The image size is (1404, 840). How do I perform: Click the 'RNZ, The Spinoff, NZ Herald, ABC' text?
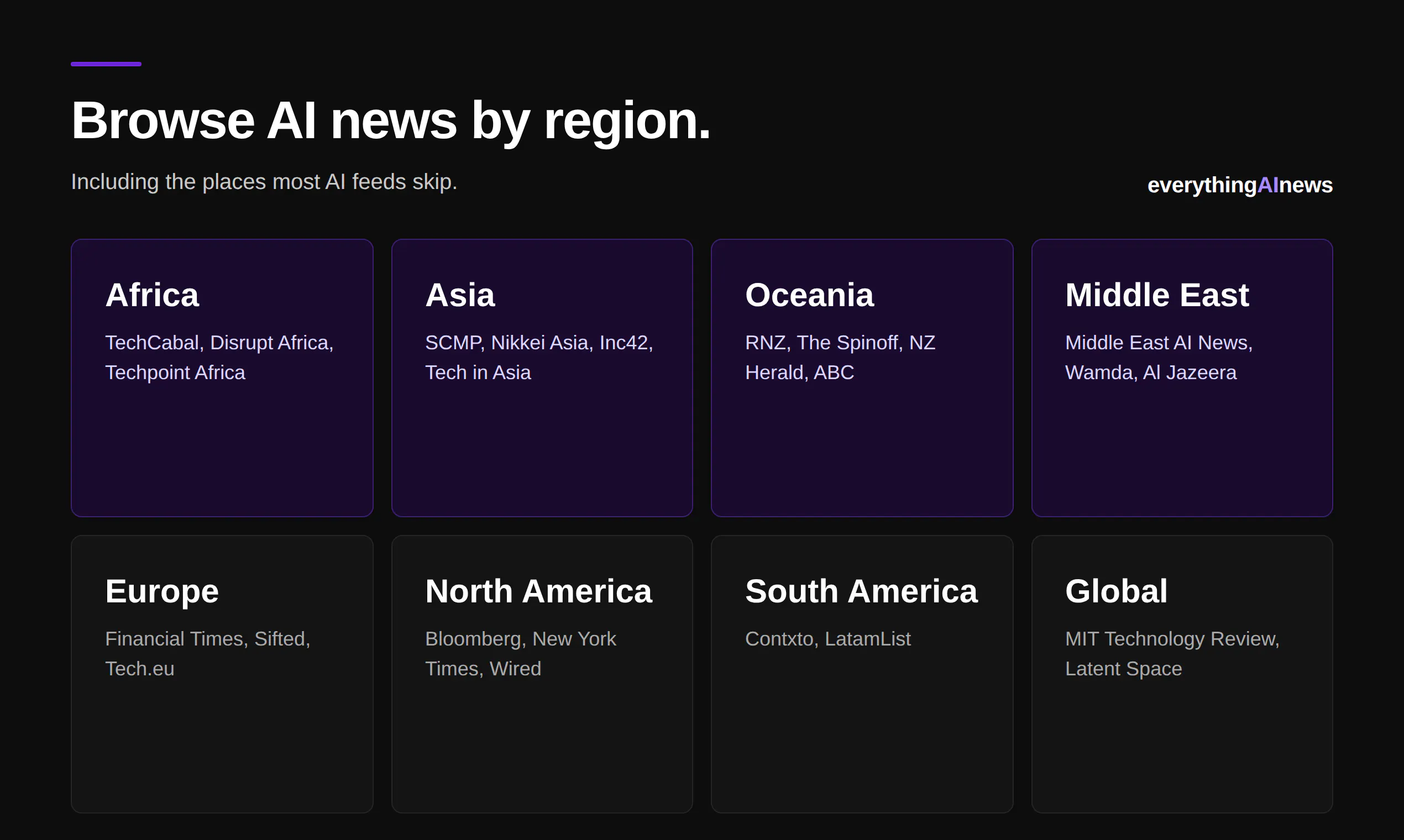coord(840,357)
